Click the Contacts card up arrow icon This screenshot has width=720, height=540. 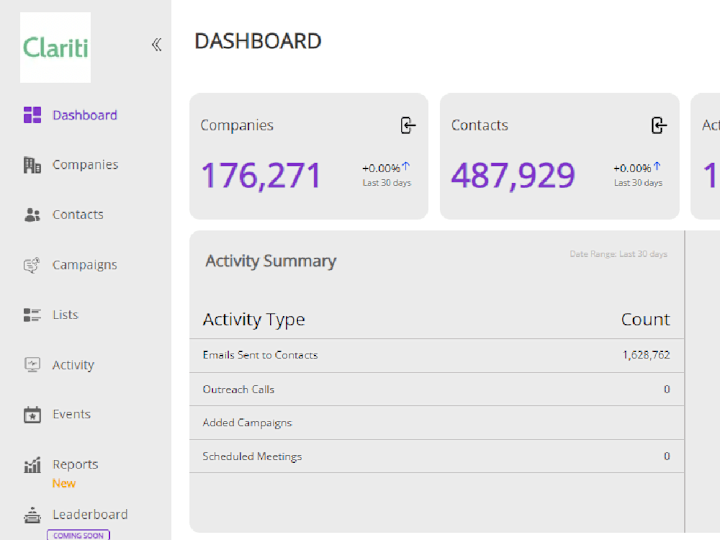tap(657, 166)
